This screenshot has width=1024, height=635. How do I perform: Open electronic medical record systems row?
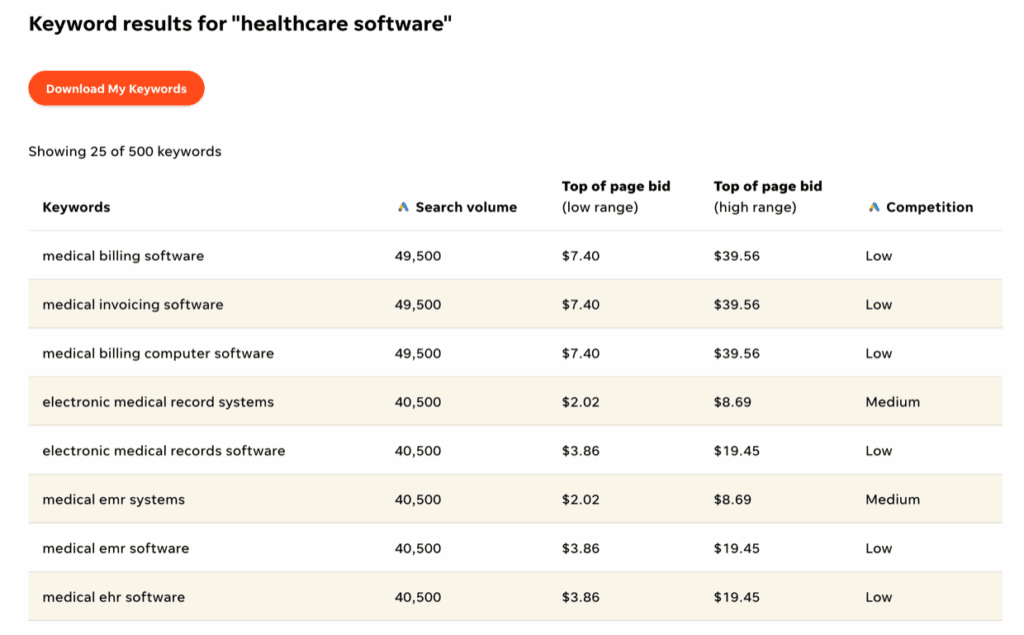pyautogui.click(x=158, y=401)
